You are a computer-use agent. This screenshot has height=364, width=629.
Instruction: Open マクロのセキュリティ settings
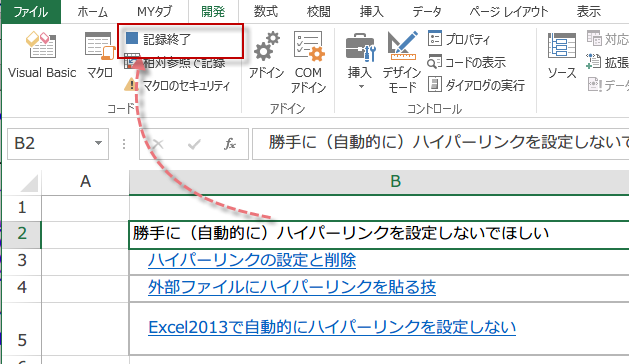(x=177, y=85)
